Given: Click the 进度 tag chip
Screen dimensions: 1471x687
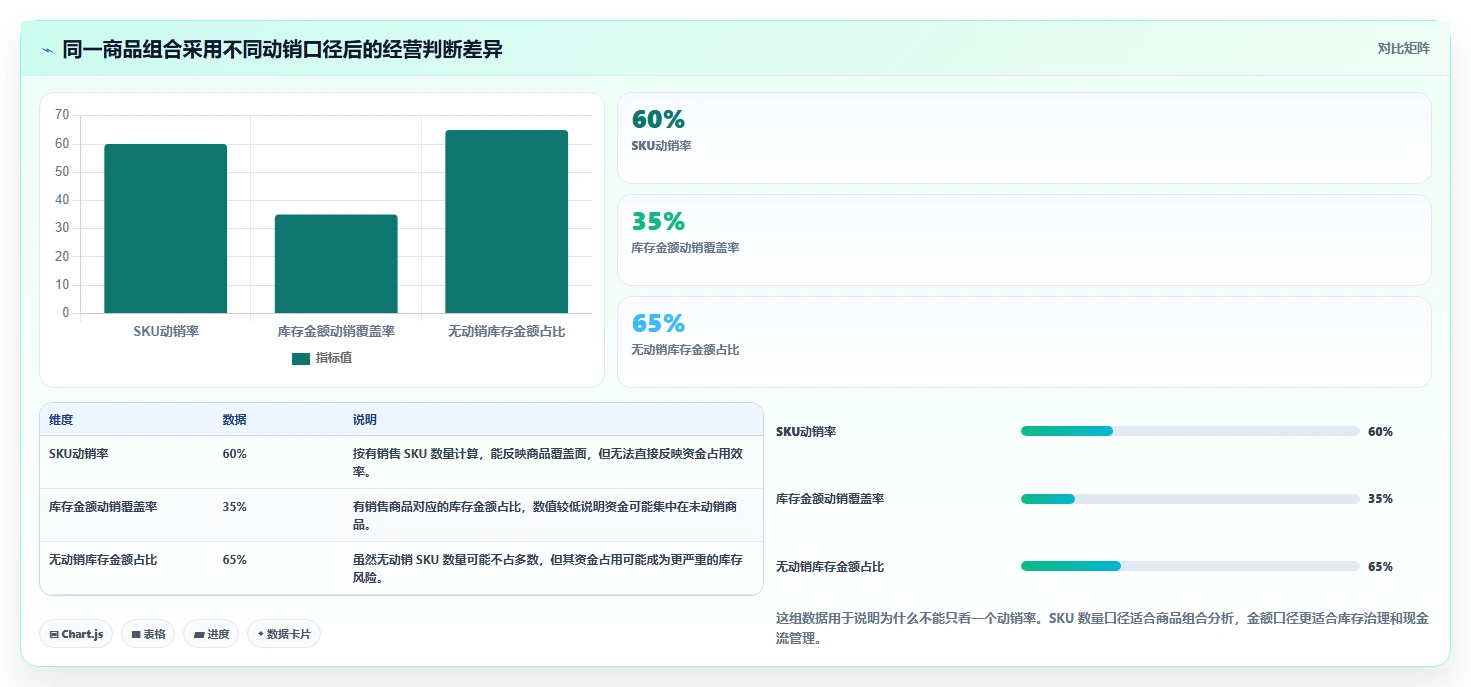Looking at the screenshot, I should 211,634.
